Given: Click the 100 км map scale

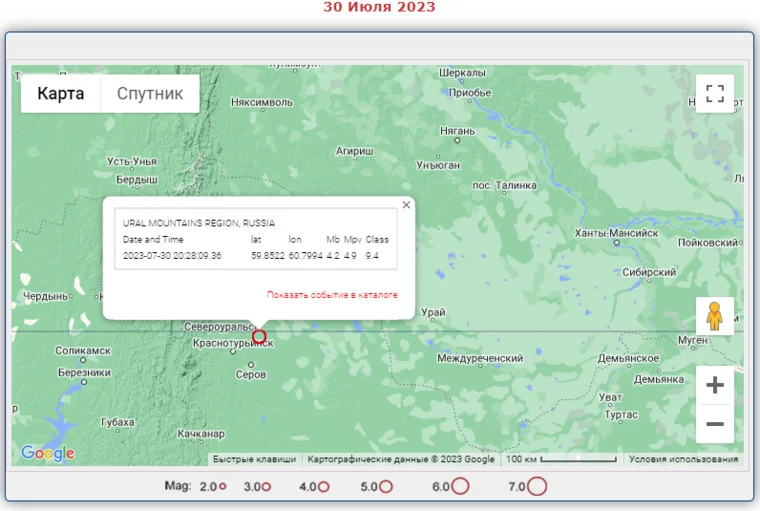Looking at the screenshot, I should tap(560, 460).
